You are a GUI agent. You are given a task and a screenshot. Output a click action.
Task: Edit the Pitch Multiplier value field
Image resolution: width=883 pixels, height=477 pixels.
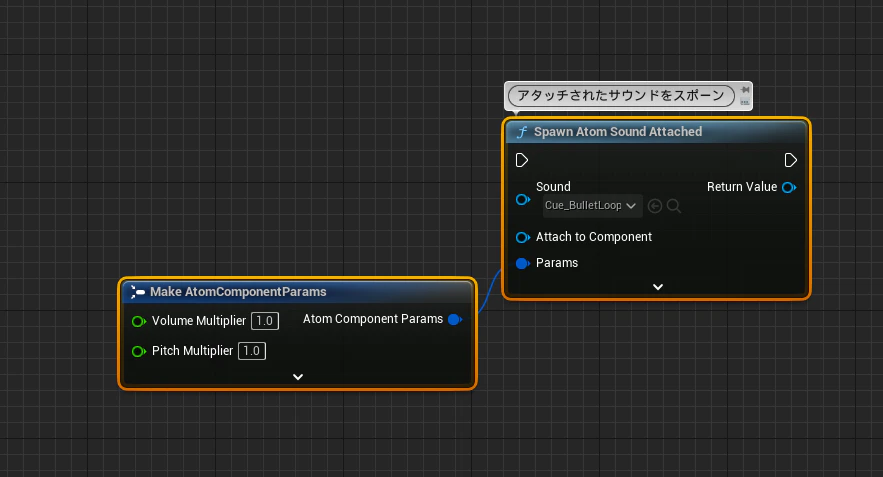tap(252, 351)
